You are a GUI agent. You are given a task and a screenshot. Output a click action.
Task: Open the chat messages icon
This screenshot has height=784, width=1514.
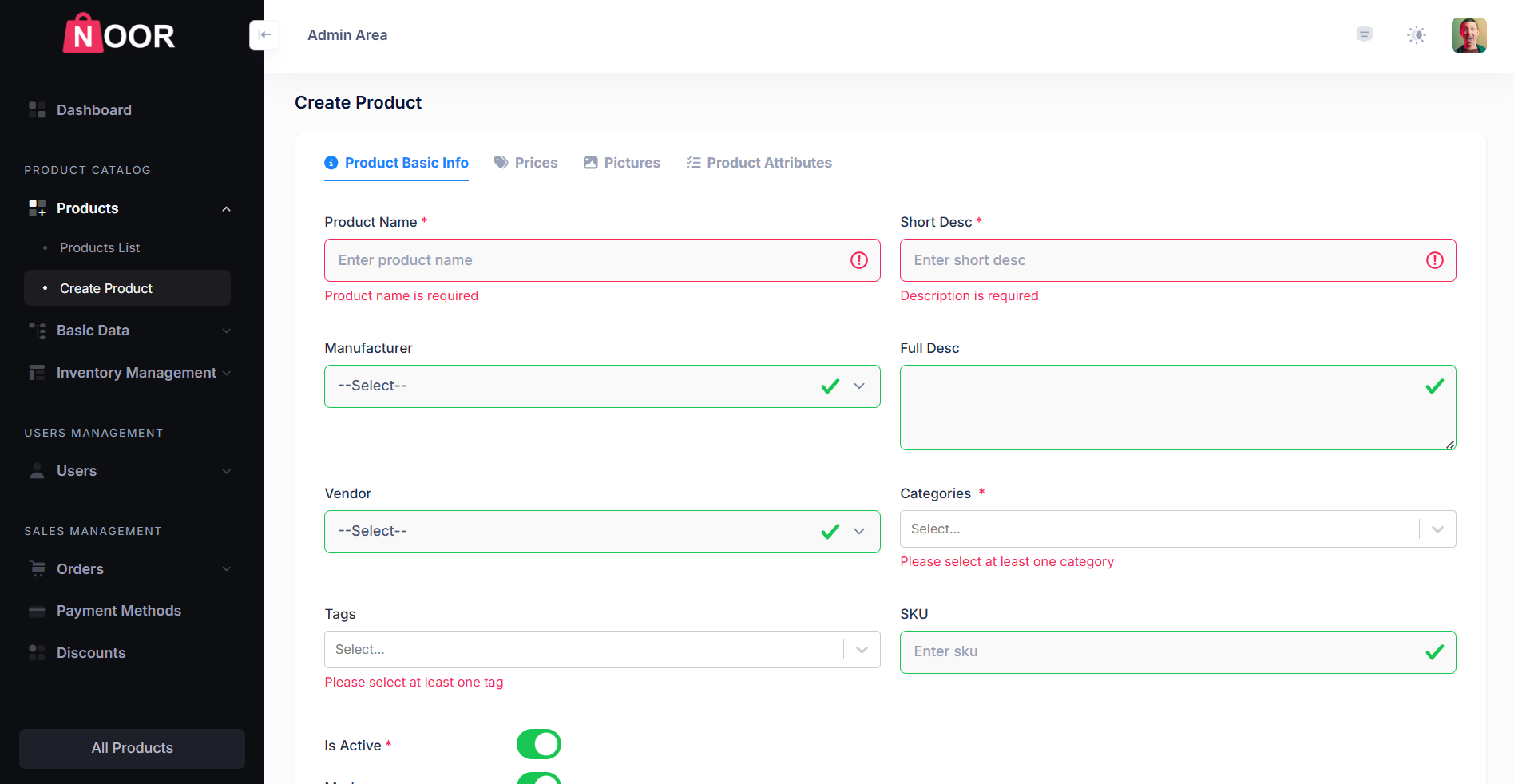[x=1365, y=34]
